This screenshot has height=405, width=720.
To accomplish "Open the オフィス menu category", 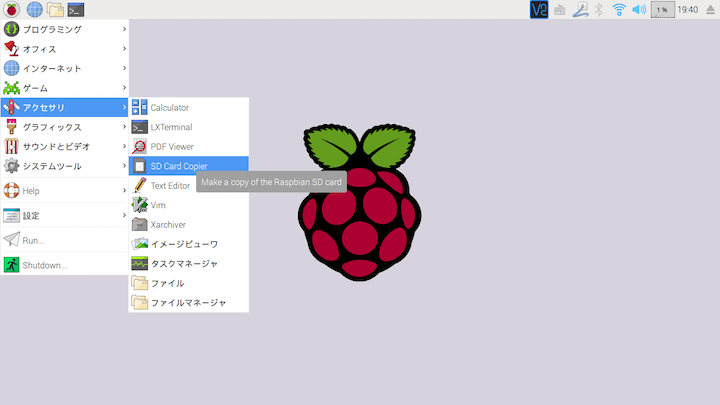I will pos(65,49).
